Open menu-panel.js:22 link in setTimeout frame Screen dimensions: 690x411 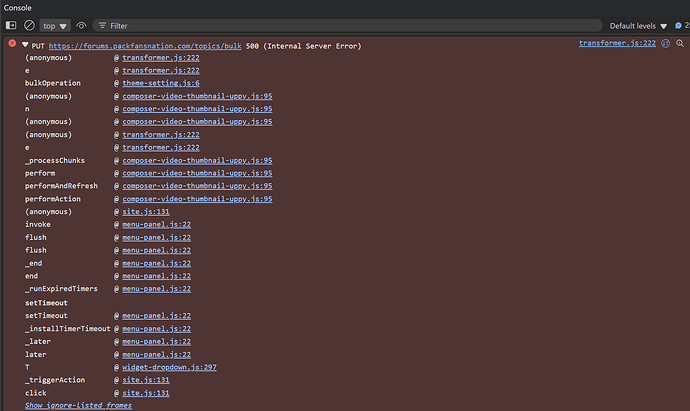(156, 316)
